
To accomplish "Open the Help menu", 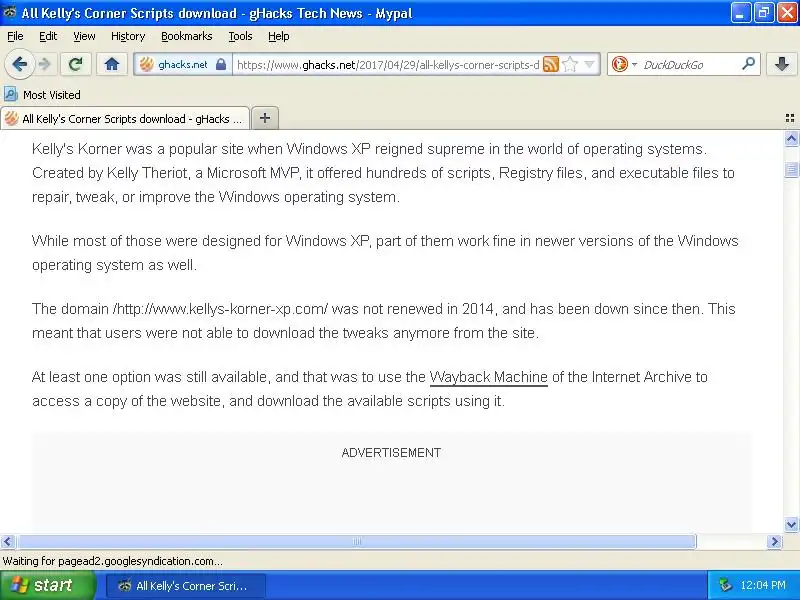I will pyautogui.click(x=279, y=36).
